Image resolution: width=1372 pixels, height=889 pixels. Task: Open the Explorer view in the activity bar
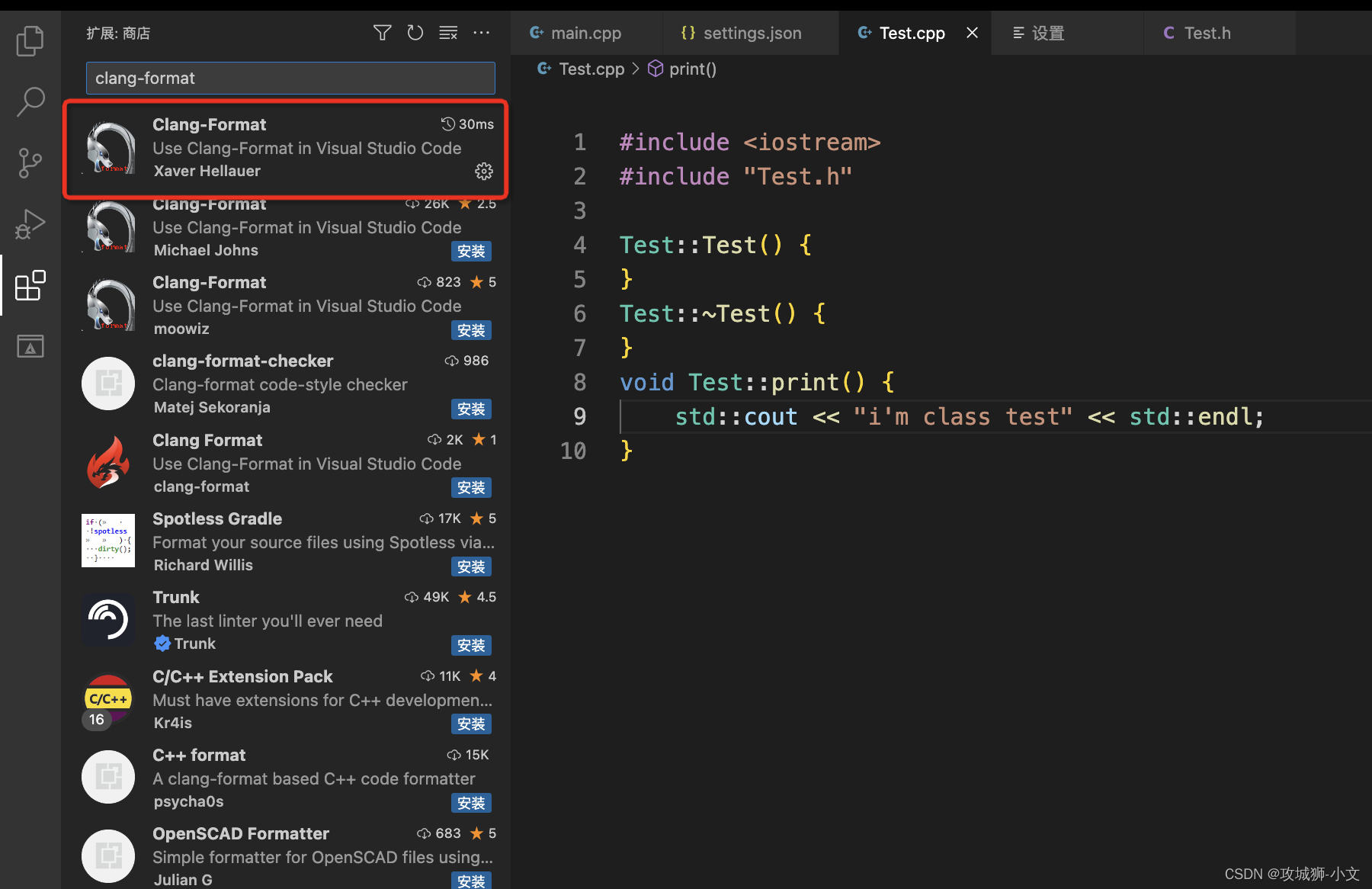30,40
